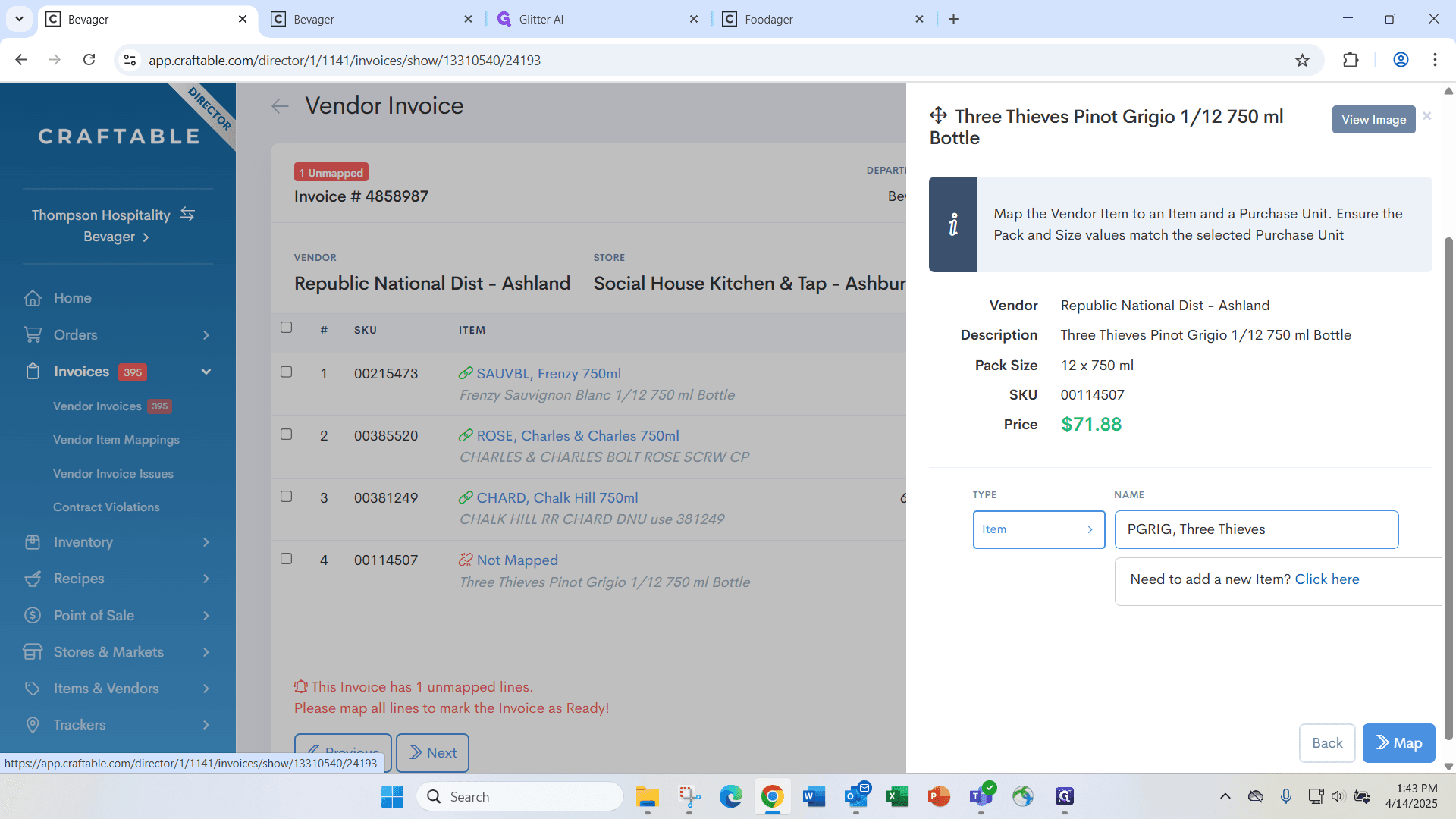Check the box for line 3 SKU 00381249

(x=286, y=496)
